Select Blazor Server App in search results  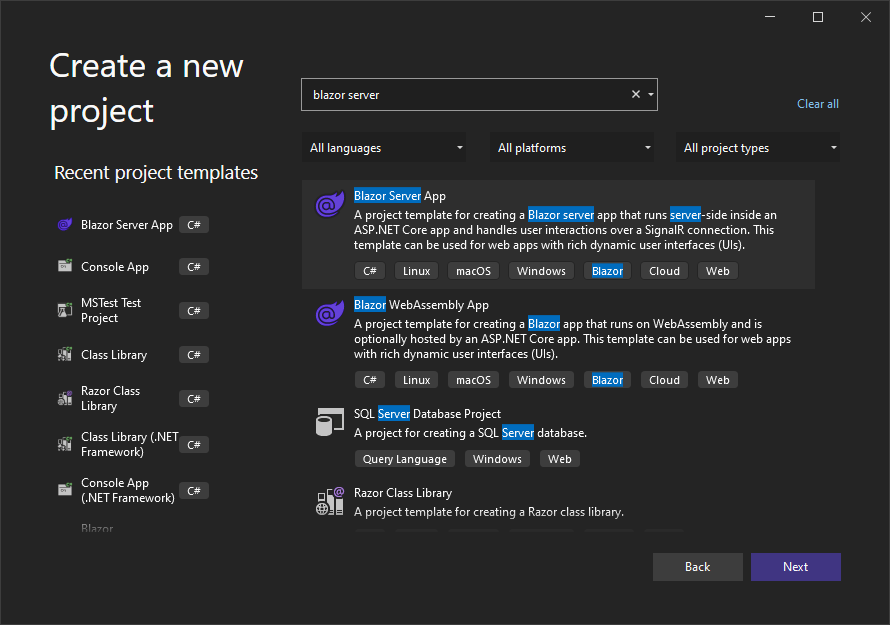tap(559, 234)
